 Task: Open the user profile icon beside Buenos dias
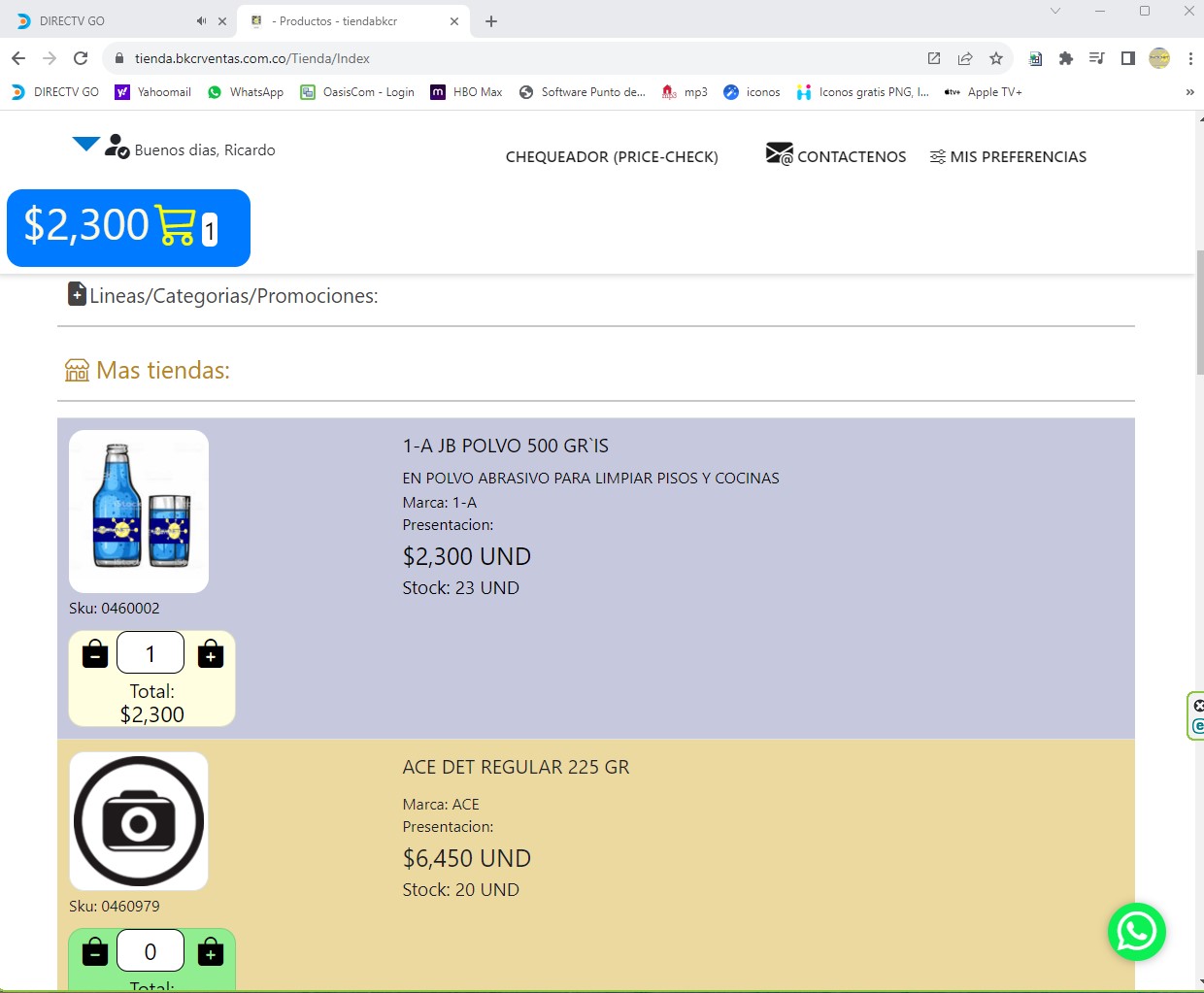pyautogui.click(x=117, y=147)
